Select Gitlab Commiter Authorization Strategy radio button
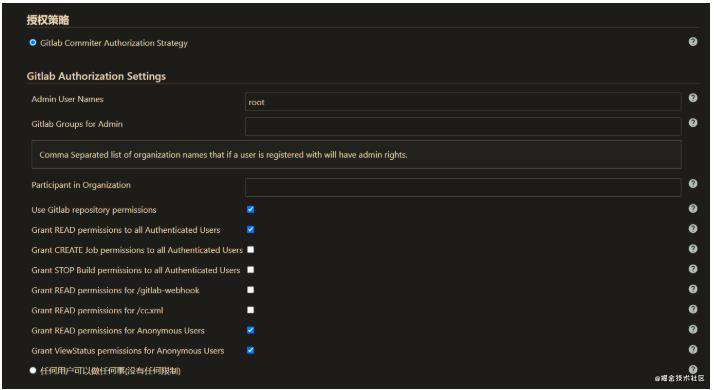 [x=33, y=42]
